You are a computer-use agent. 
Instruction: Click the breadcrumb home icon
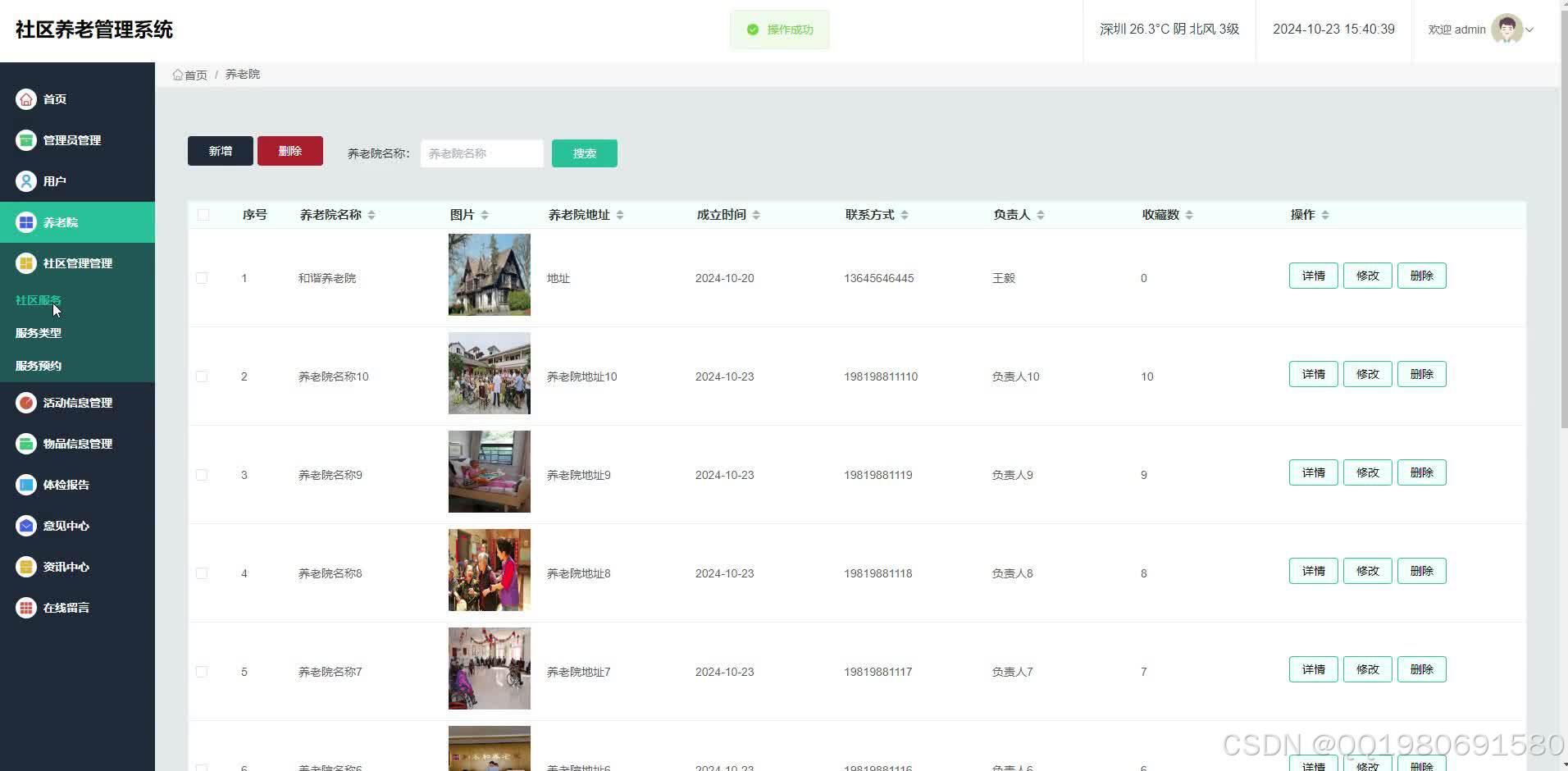click(178, 75)
